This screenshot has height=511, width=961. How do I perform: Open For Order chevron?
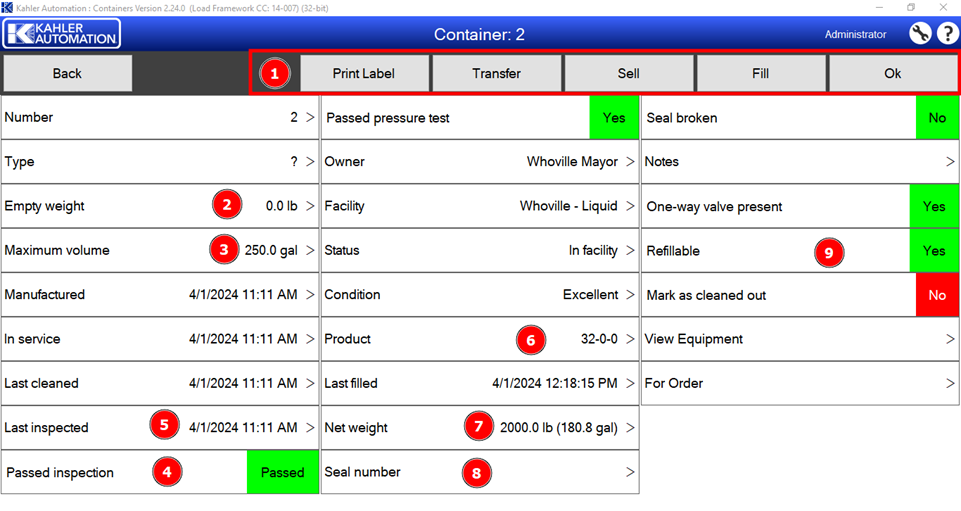950,383
